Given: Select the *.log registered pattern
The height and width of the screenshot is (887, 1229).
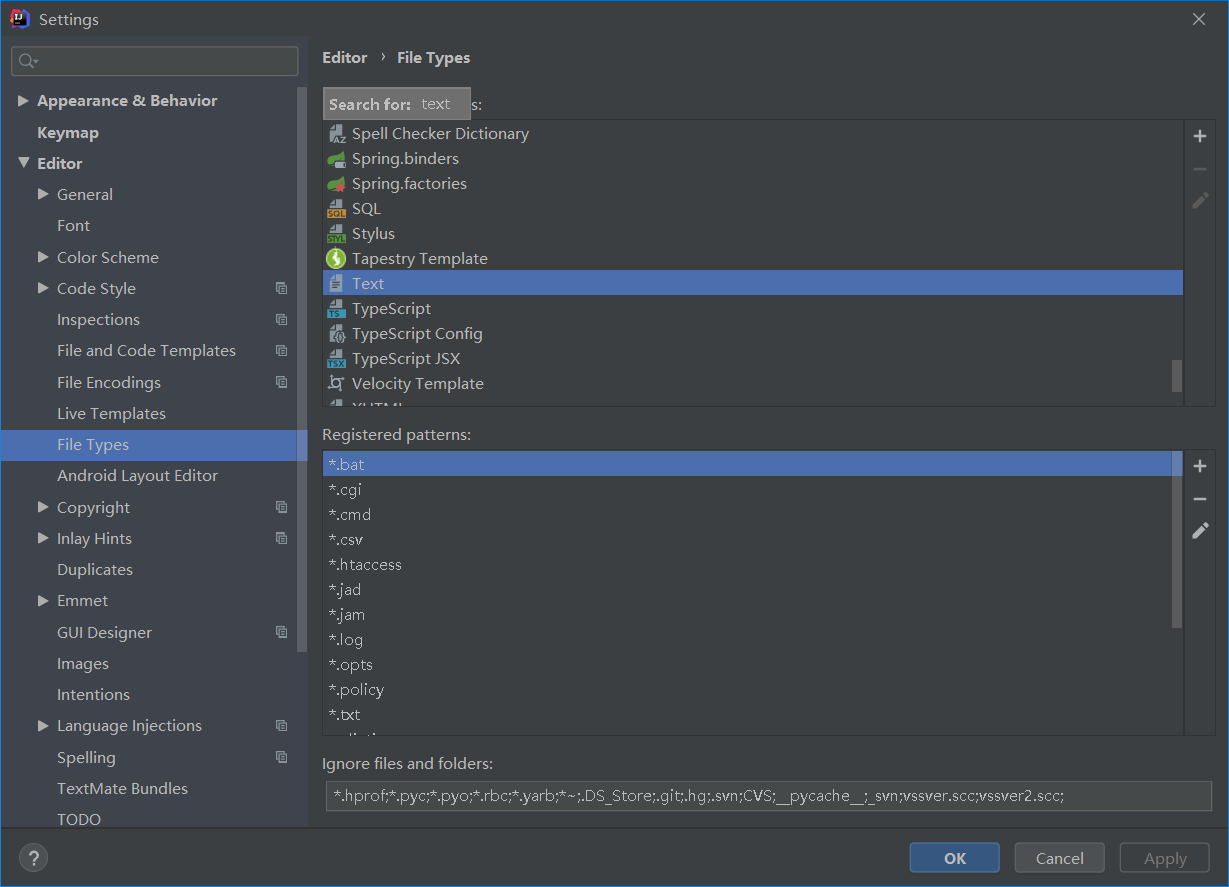Looking at the screenshot, I should (x=346, y=639).
